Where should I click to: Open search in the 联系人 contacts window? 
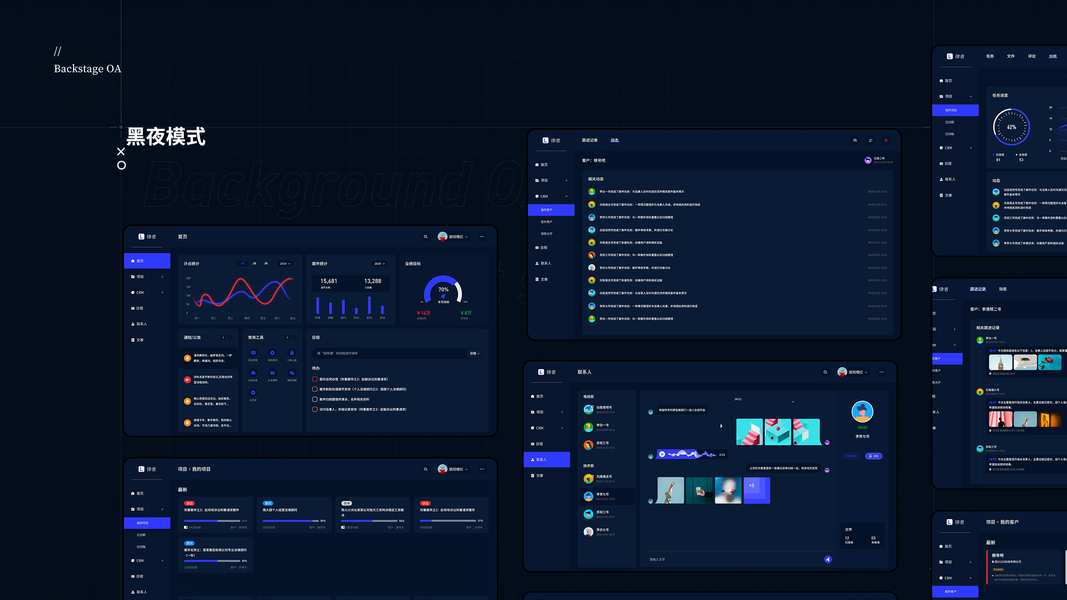tap(825, 372)
